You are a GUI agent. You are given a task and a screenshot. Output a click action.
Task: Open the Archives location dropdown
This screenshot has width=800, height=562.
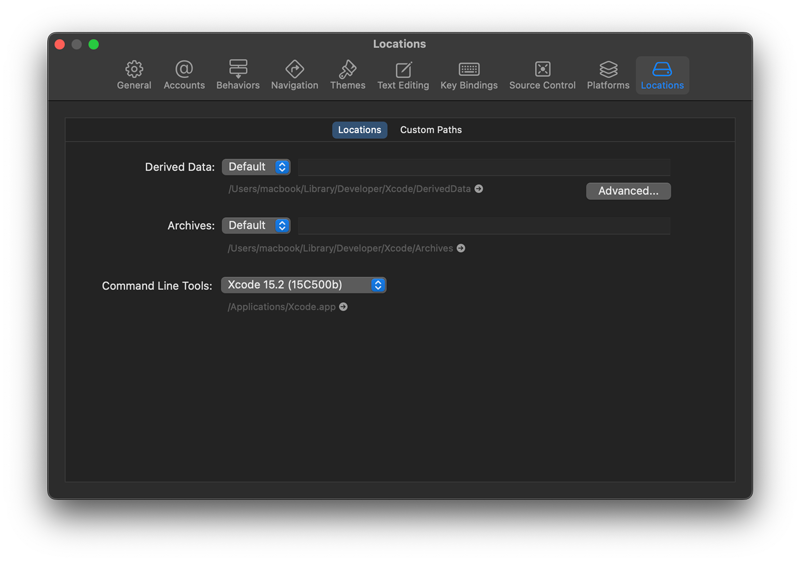click(x=256, y=225)
